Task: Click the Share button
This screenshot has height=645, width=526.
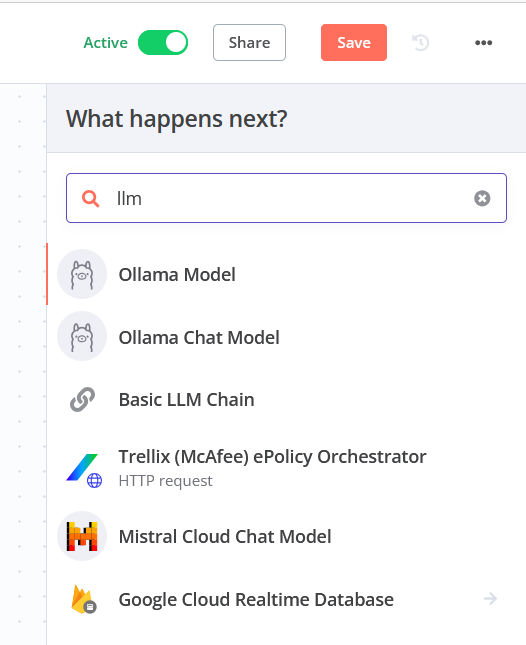Action: (x=249, y=42)
